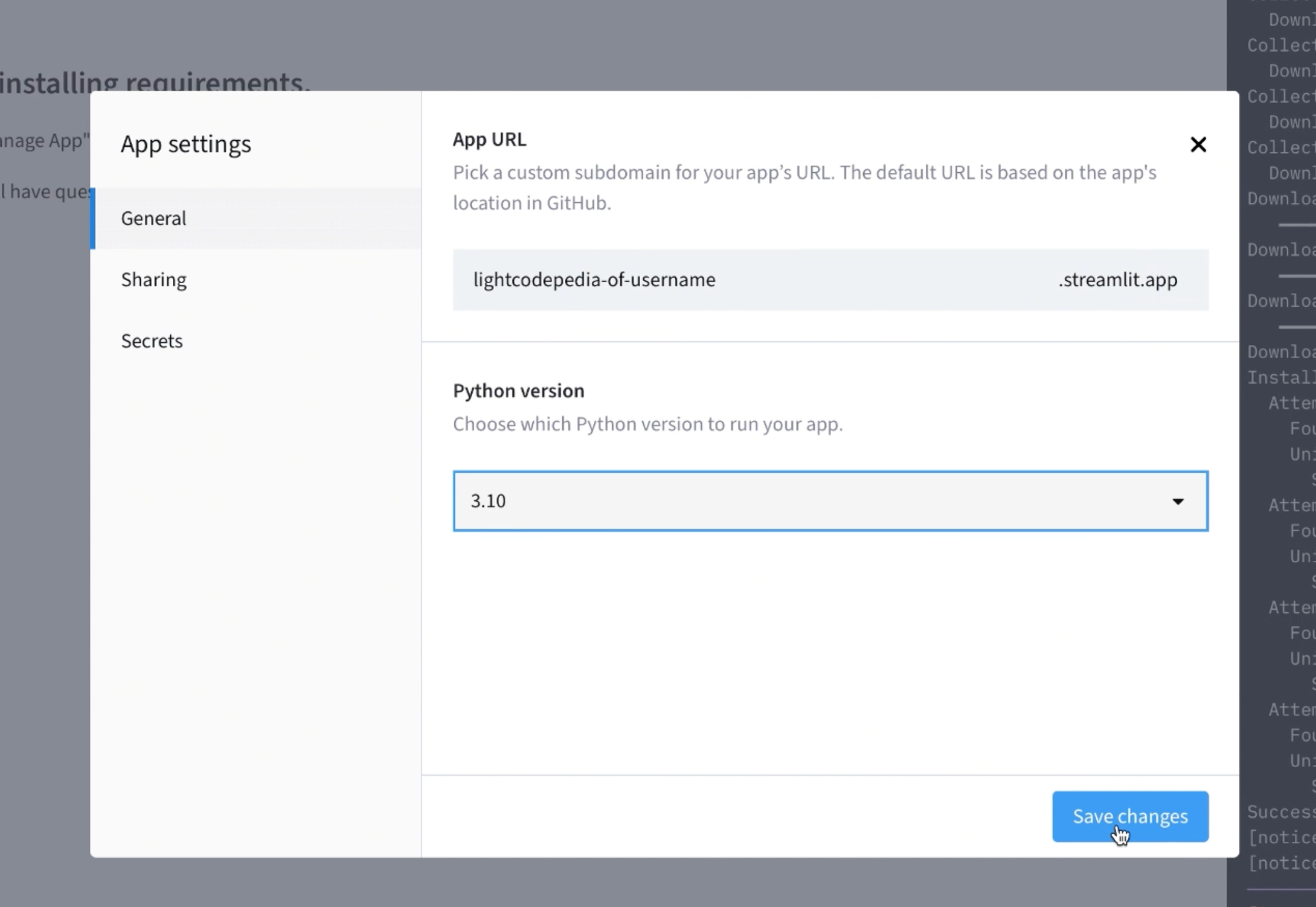Click the Install line in log panel
Viewport: 1316px width, 907px height.
pyautogui.click(x=1280, y=378)
